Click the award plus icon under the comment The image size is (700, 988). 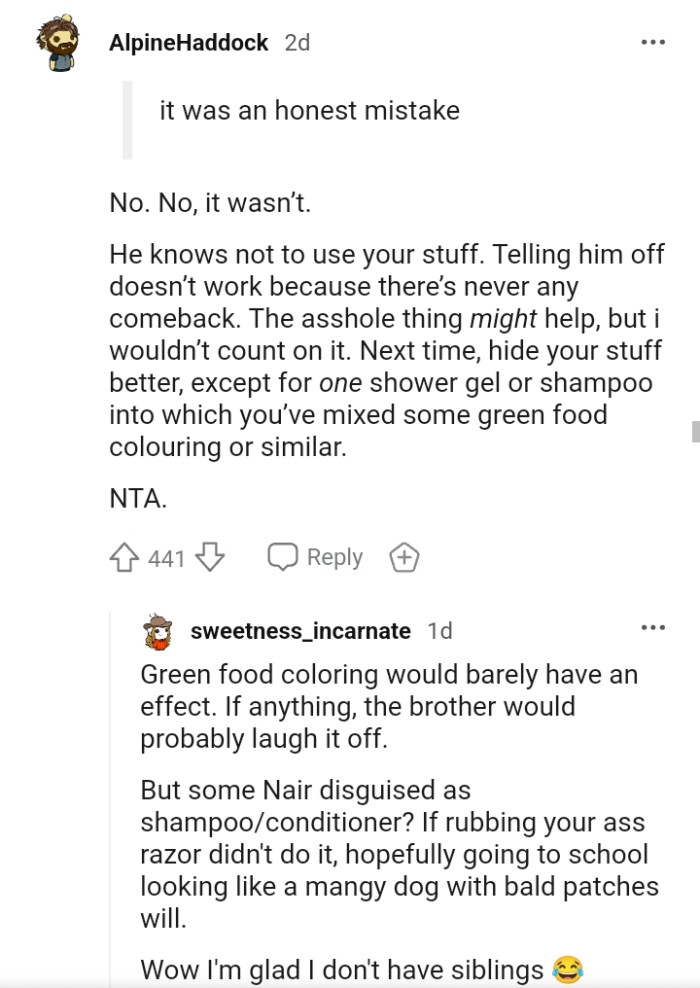pos(404,557)
